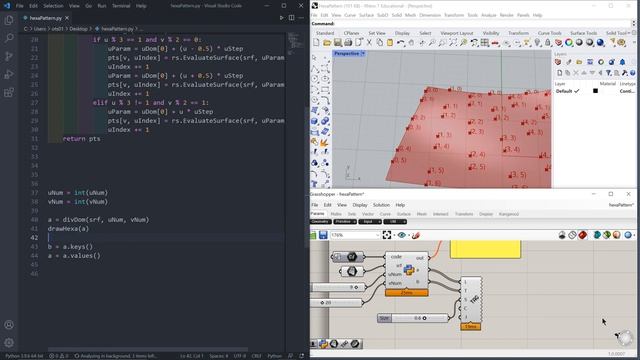Click the yellow panel on Grasshopper canvas
Screen dimensions: 640x360
(x=485, y=249)
